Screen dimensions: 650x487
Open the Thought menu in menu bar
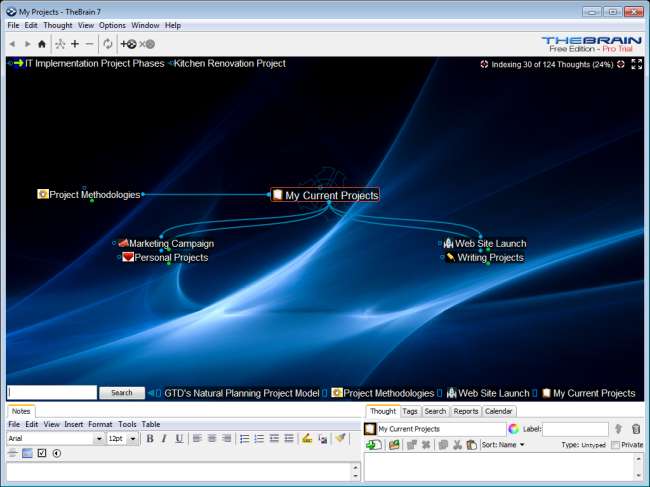pos(57,25)
